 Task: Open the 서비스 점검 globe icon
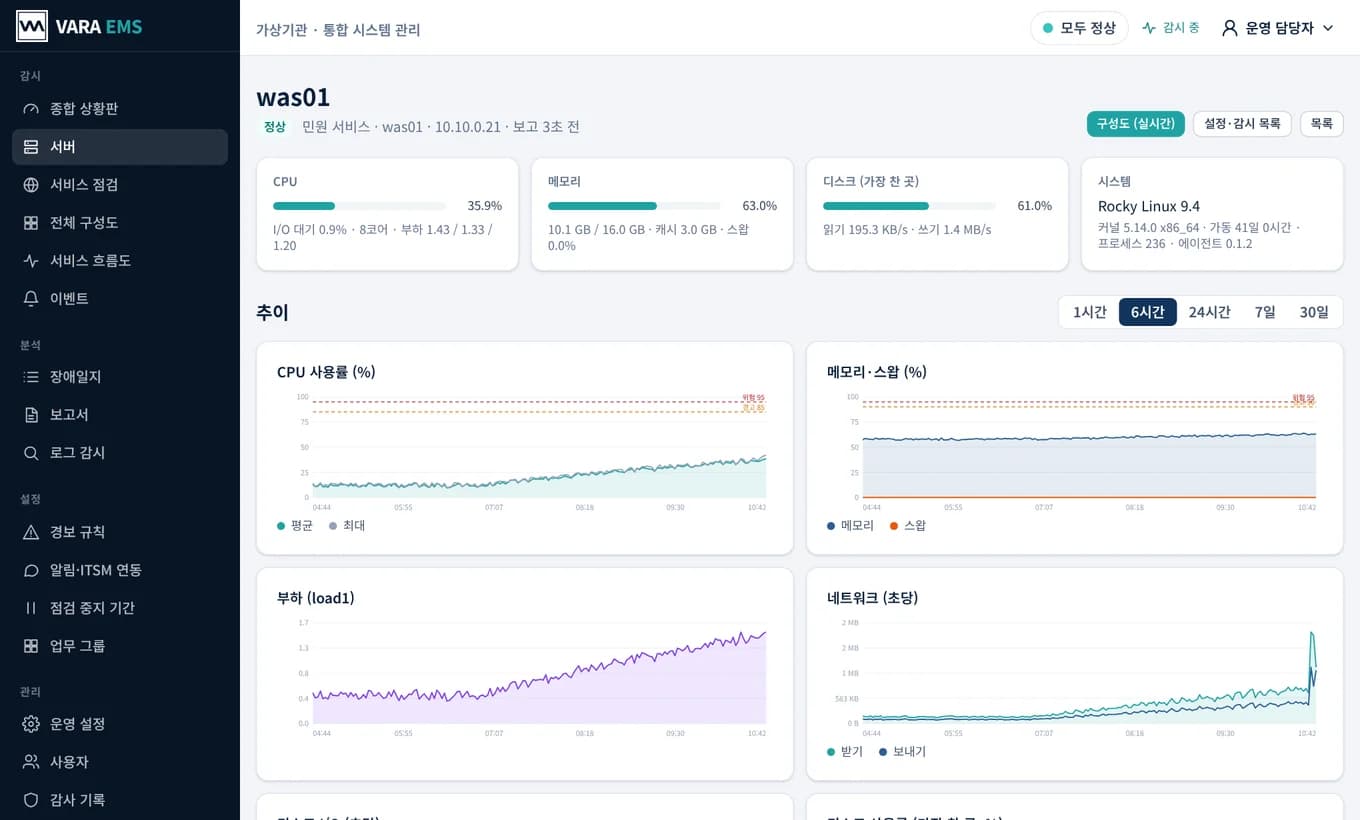click(x=31, y=184)
